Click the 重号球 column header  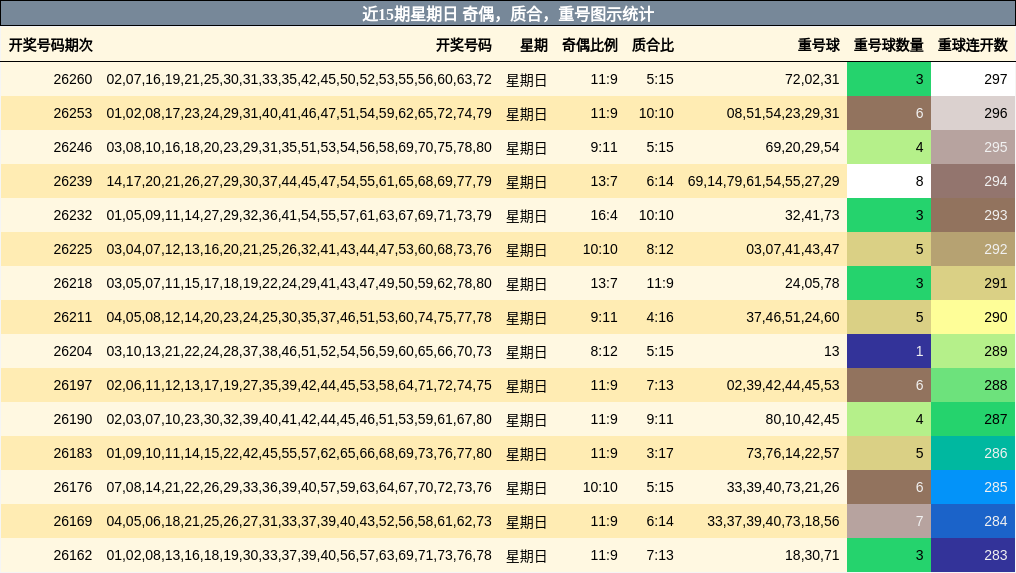click(818, 45)
